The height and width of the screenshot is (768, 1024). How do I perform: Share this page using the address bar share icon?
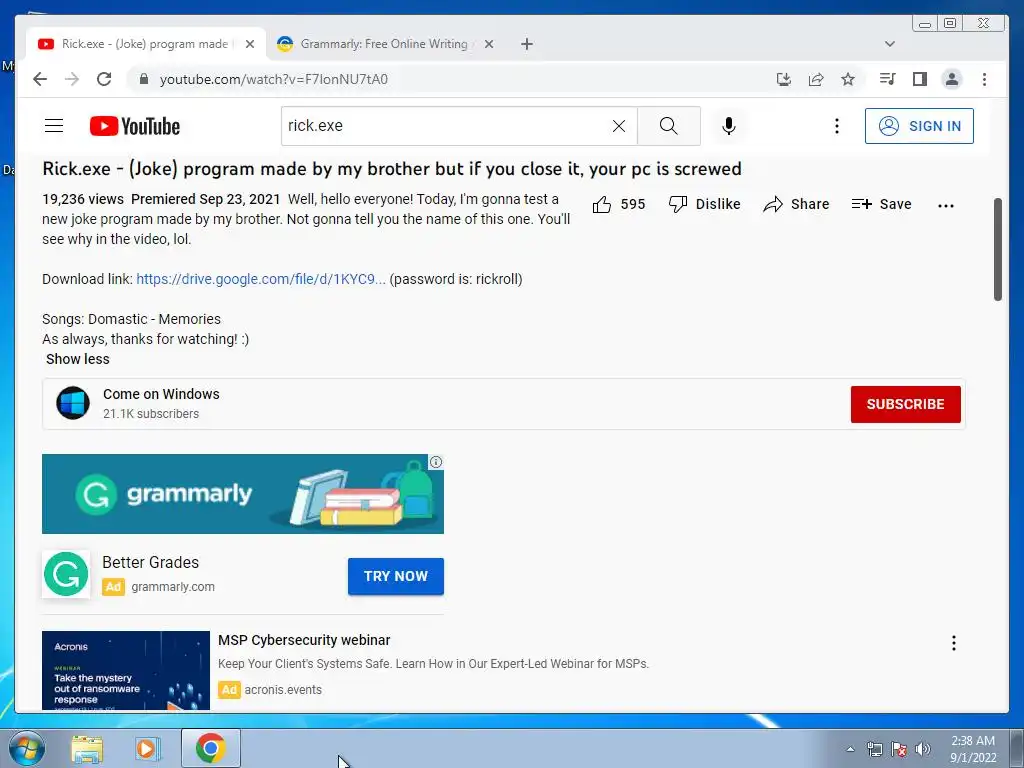tap(816, 80)
